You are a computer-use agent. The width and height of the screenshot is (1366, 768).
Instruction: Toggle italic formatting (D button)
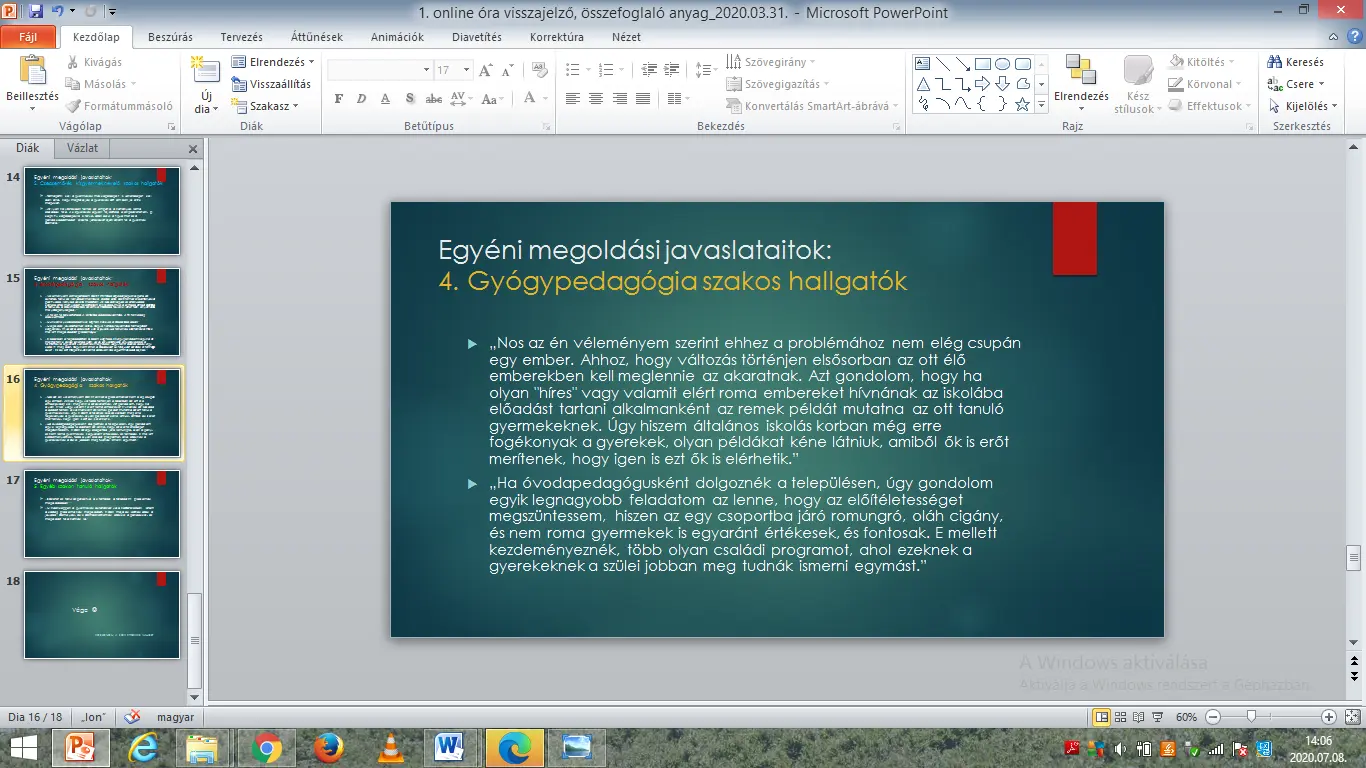coord(361,99)
